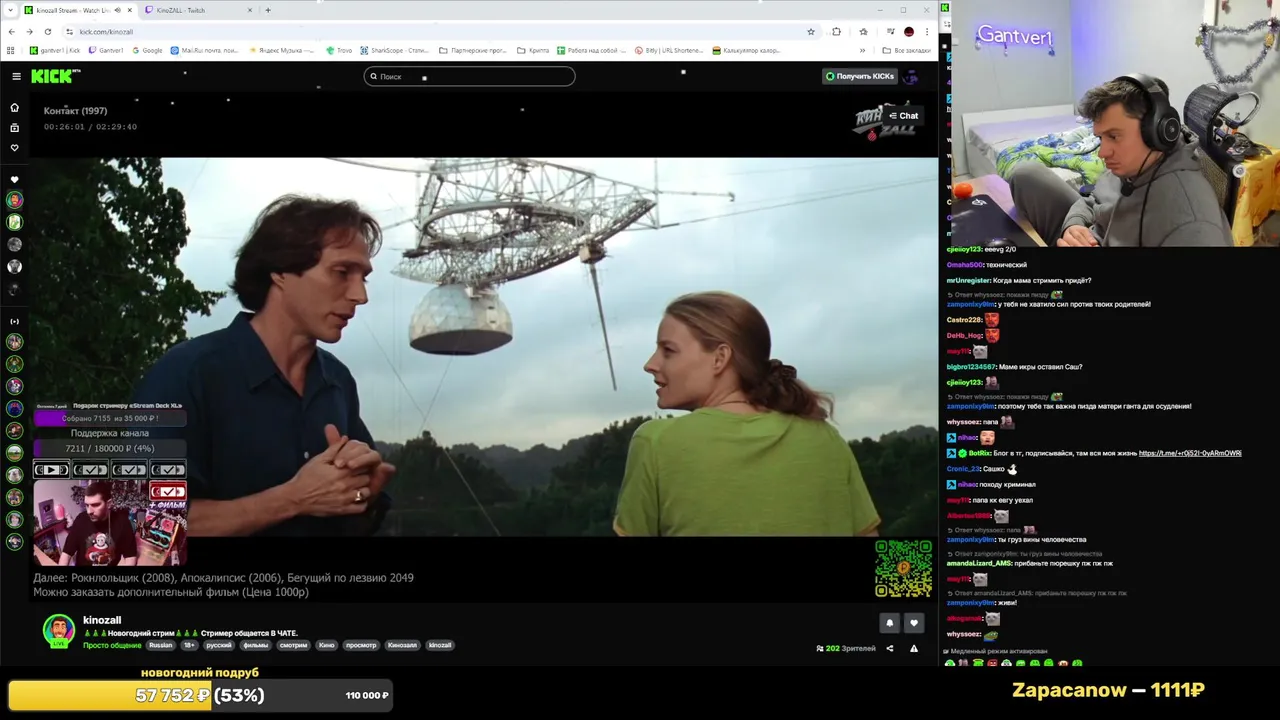Open the Калькулятор калор... bookmark
The height and width of the screenshot is (720, 1280).
tap(746, 50)
